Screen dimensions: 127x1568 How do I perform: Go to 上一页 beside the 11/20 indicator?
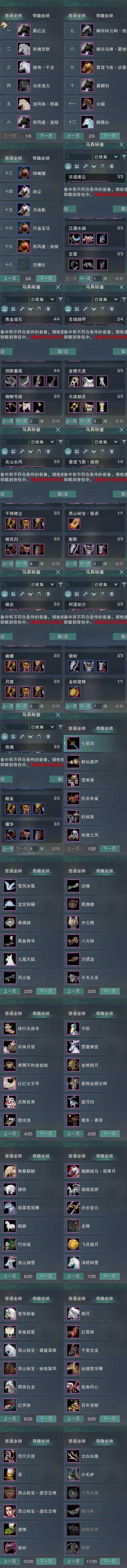pyautogui.click(x=73, y=1561)
